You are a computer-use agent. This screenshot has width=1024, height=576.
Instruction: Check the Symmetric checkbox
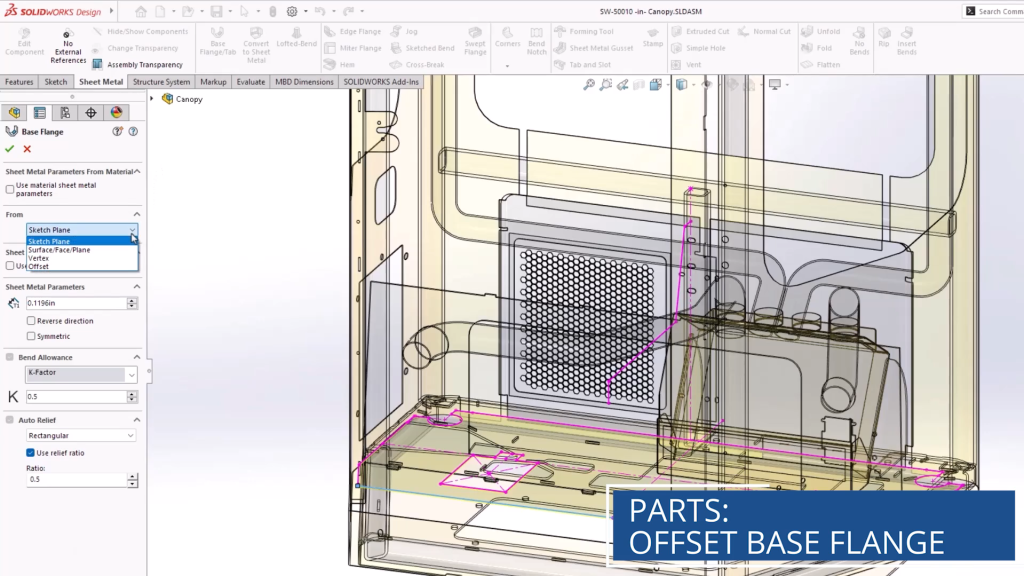31,336
